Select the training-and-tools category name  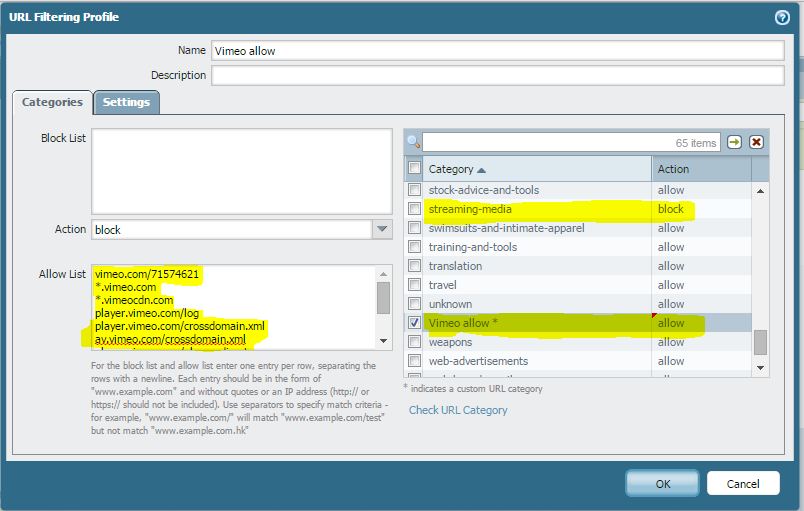coord(473,247)
